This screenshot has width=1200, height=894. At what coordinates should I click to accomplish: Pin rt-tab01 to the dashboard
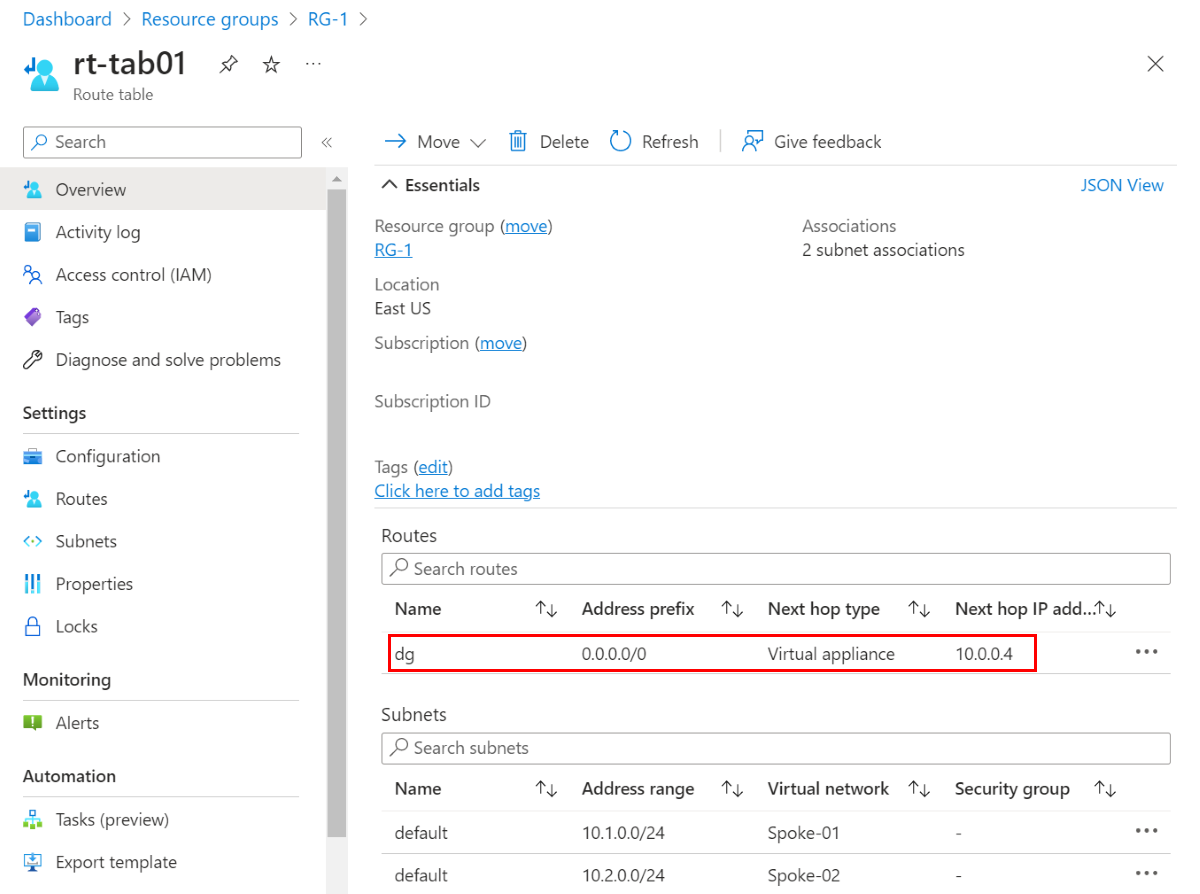(x=229, y=65)
